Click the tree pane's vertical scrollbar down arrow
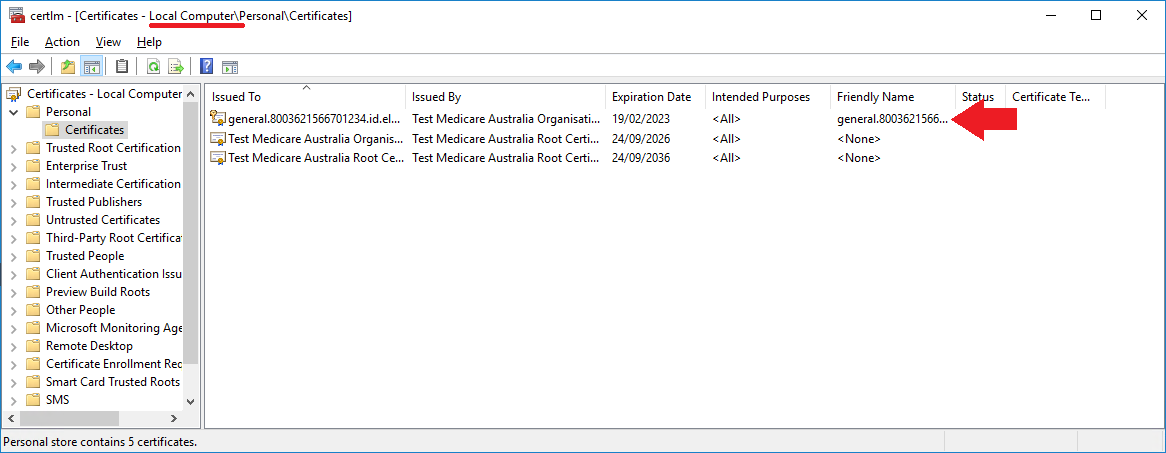The image size is (1166, 453). pyautogui.click(x=190, y=401)
